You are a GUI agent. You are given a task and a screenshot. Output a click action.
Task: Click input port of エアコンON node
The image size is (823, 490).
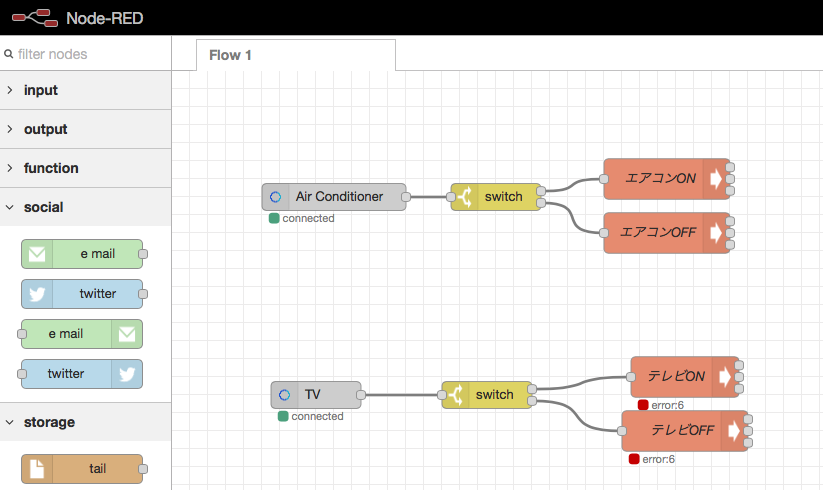[x=604, y=179]
